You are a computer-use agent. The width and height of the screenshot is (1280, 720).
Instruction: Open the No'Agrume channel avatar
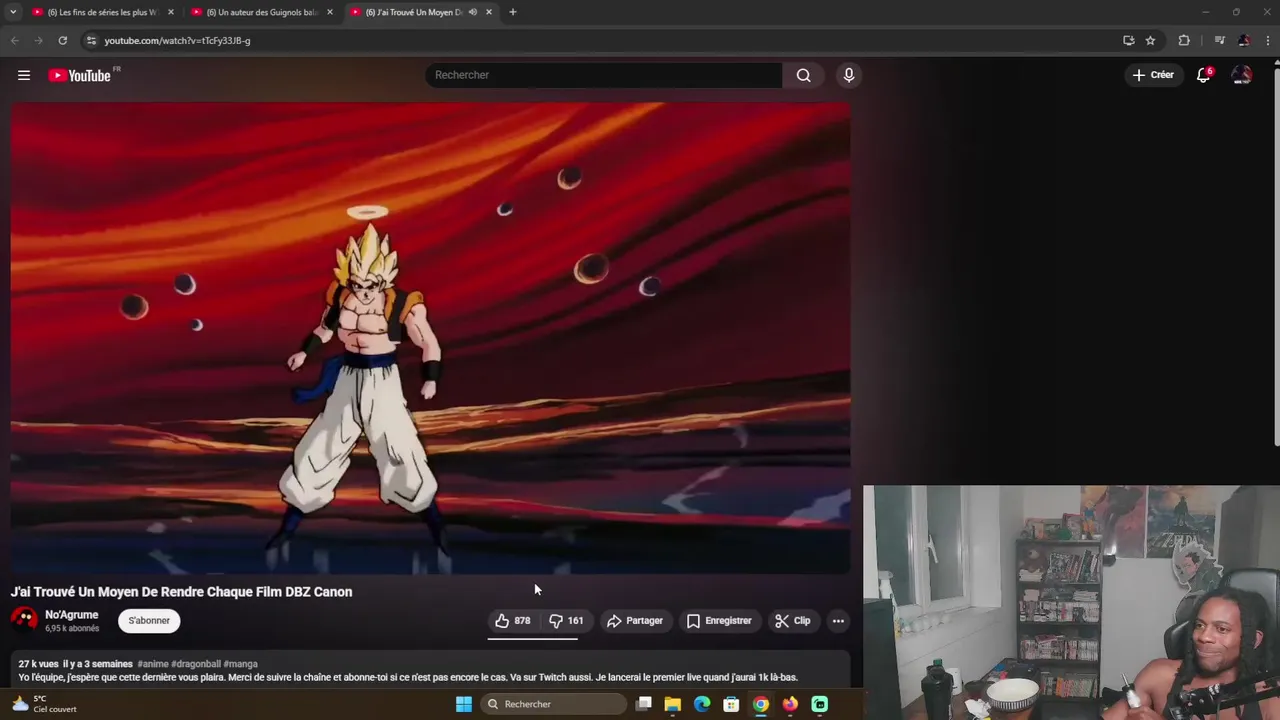pos(24,620)
